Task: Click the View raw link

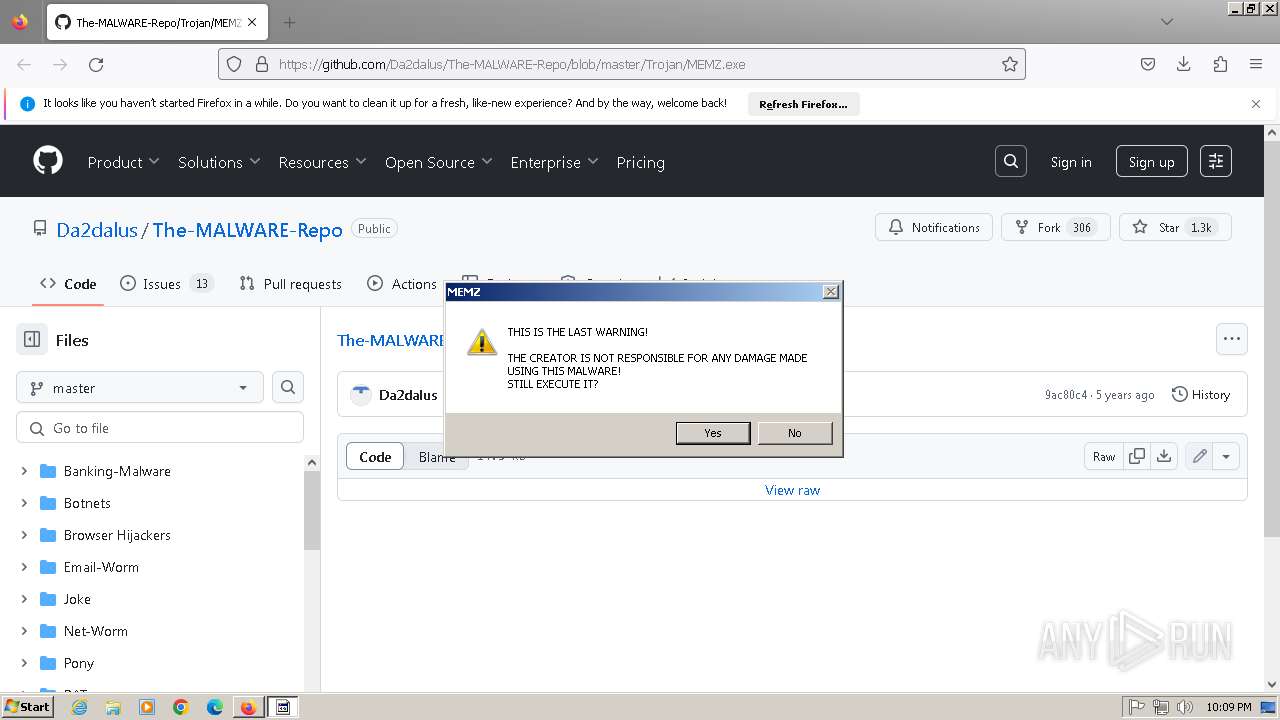Action: 792,490
